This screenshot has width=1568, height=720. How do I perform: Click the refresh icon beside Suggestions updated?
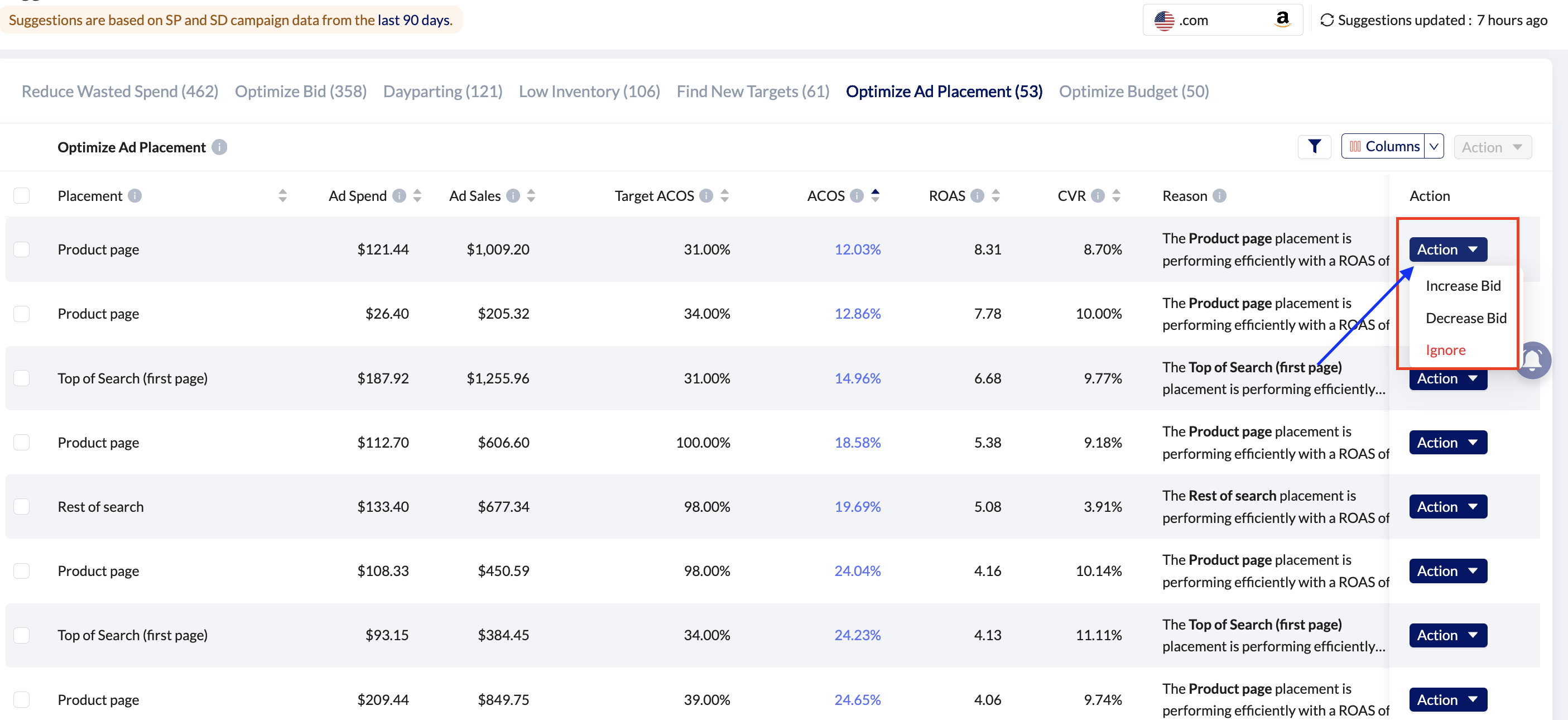[x=1326, y=20]
